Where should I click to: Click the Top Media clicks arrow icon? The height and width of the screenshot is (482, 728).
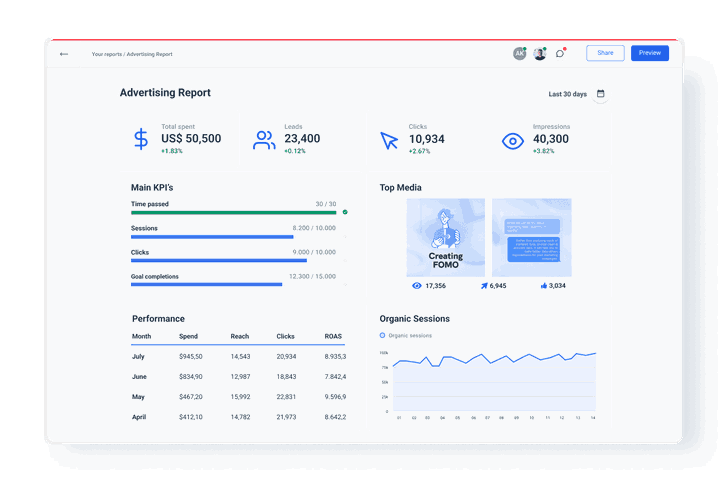[484, 286]
